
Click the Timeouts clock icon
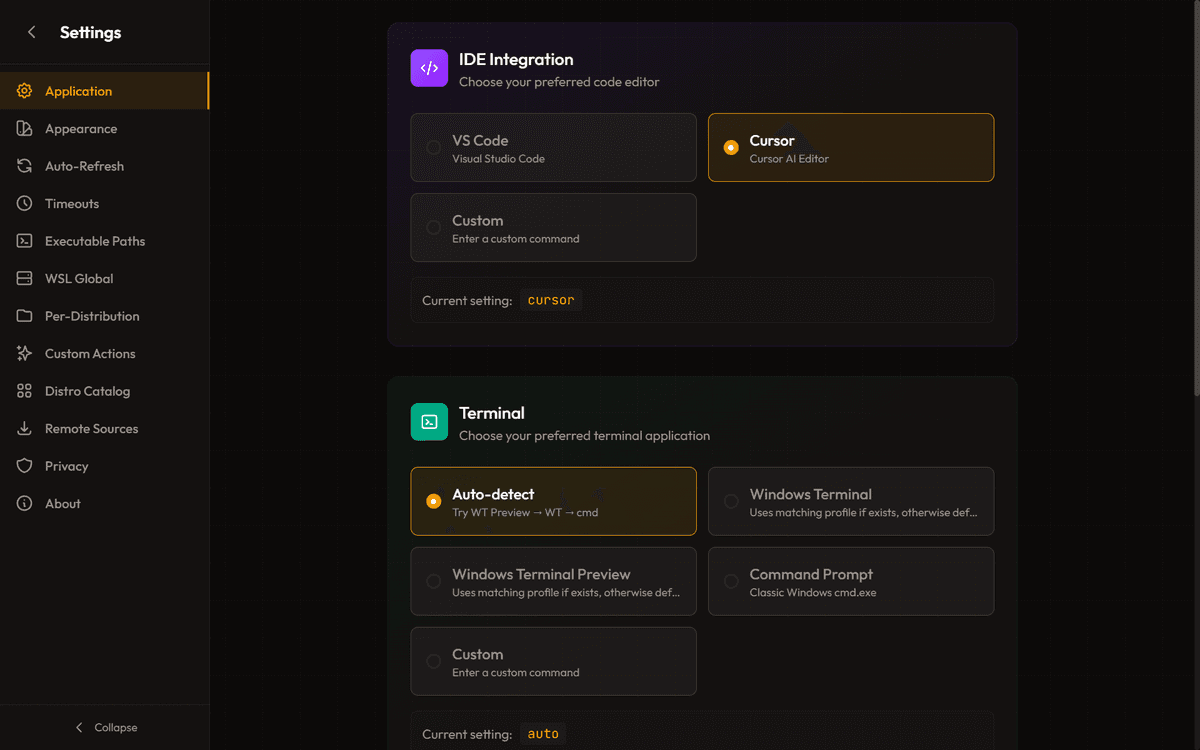[x=24, y=203]
